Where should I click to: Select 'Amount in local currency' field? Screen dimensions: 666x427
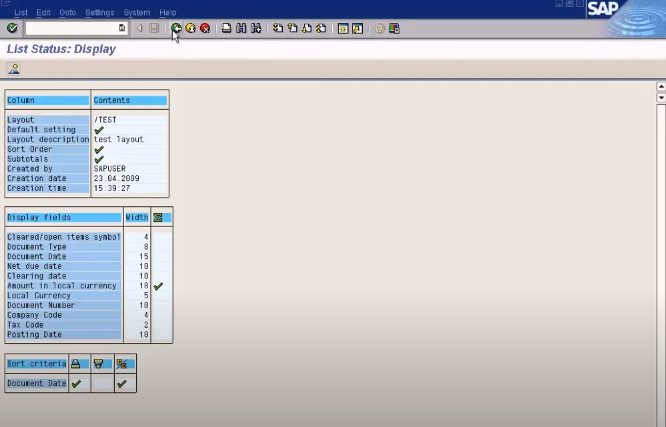point(64,286)
